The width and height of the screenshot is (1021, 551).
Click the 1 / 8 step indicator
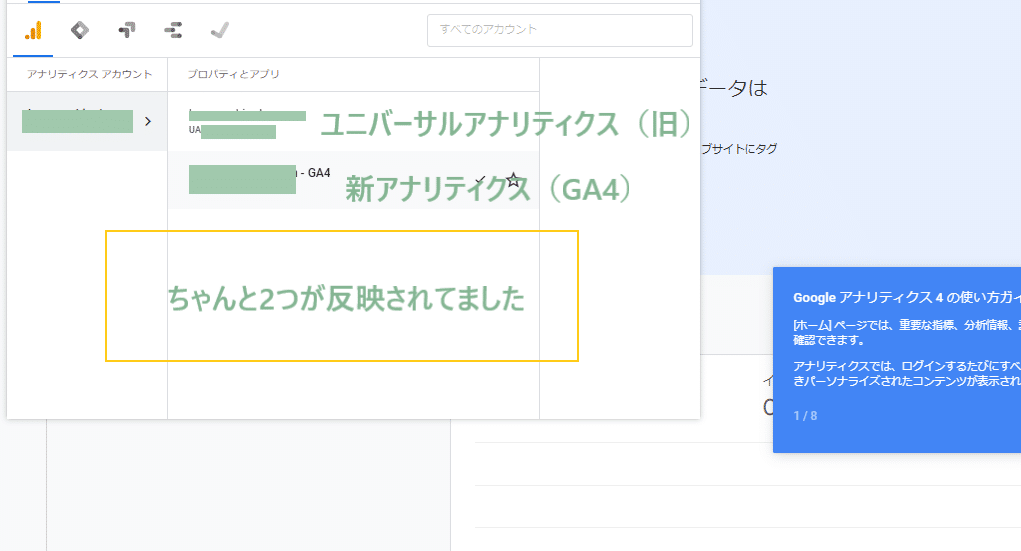point(805,416)
